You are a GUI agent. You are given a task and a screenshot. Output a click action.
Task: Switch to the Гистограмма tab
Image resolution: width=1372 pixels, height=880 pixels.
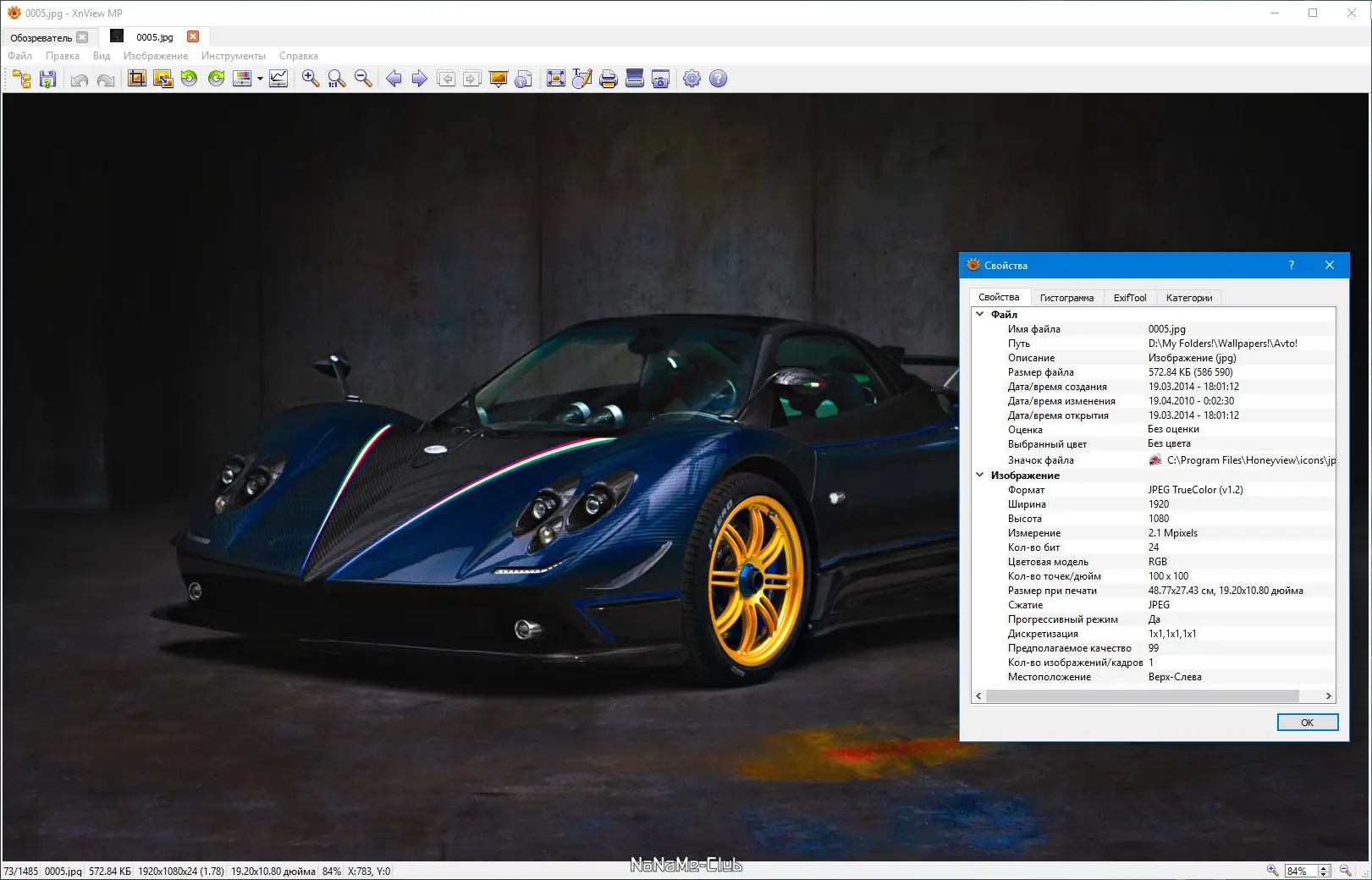[x=1066, y=298]
